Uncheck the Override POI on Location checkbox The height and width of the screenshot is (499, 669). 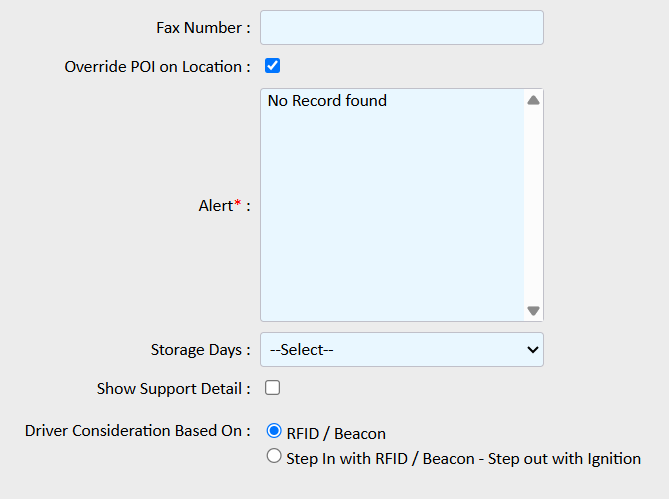pos(272,66)
